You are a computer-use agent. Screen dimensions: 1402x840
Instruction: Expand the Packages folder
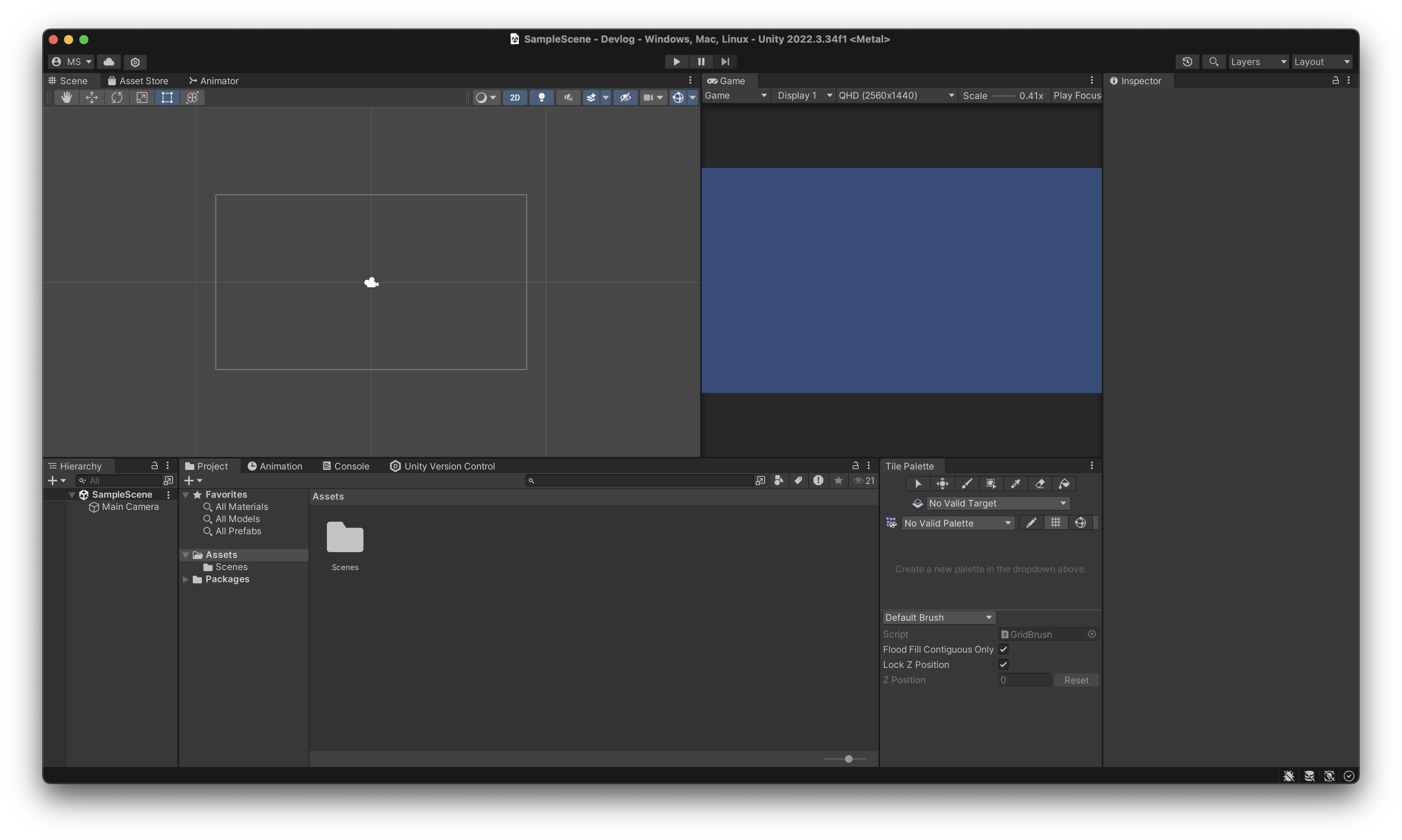click(186, 579)
